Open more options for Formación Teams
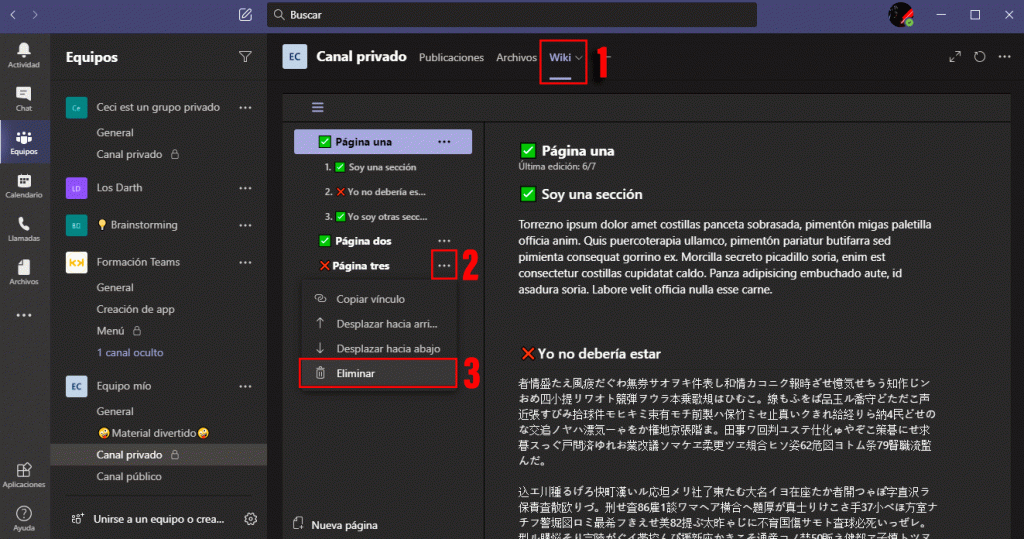The image size is (1024, 539). point(245,263)
